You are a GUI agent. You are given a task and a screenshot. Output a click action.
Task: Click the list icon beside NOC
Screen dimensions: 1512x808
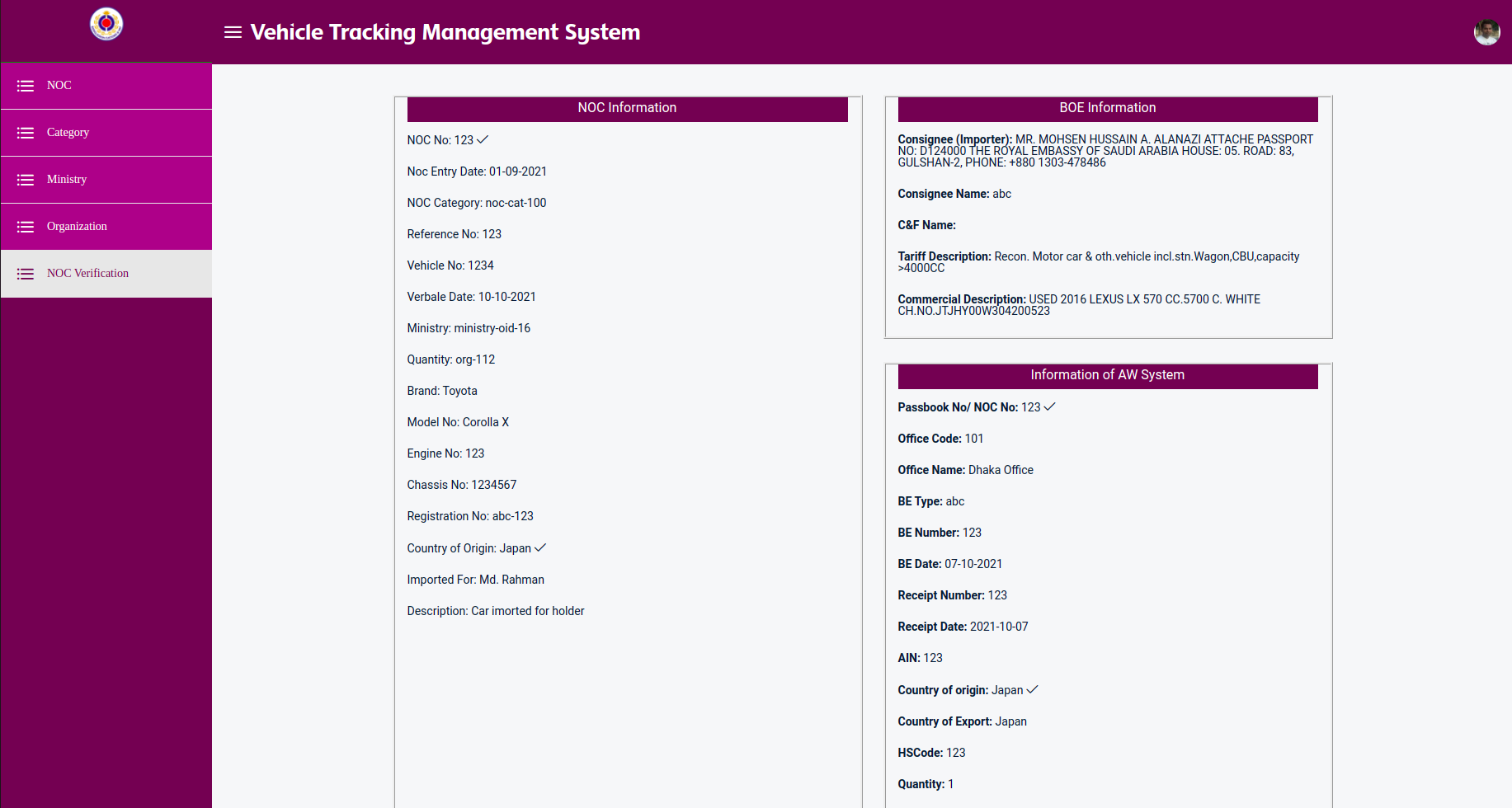pos(26,86)
